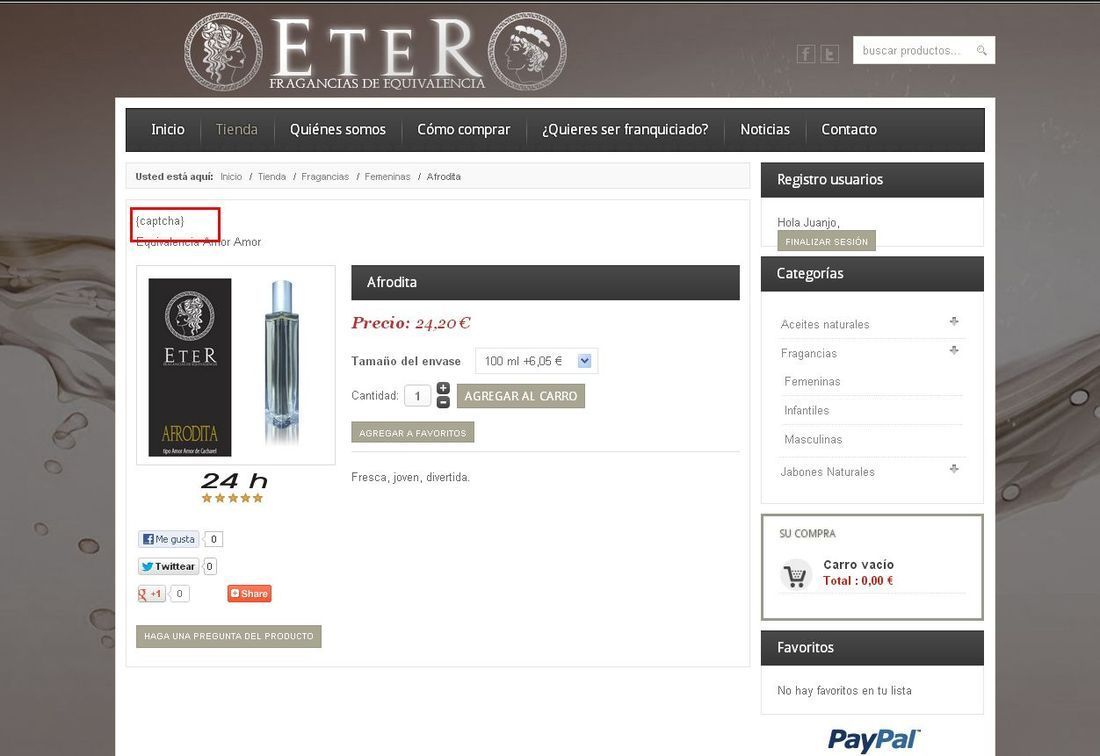Expand the Aceites naturales category
This screenshot has width=1100, height=756.
tap(953, 321)
